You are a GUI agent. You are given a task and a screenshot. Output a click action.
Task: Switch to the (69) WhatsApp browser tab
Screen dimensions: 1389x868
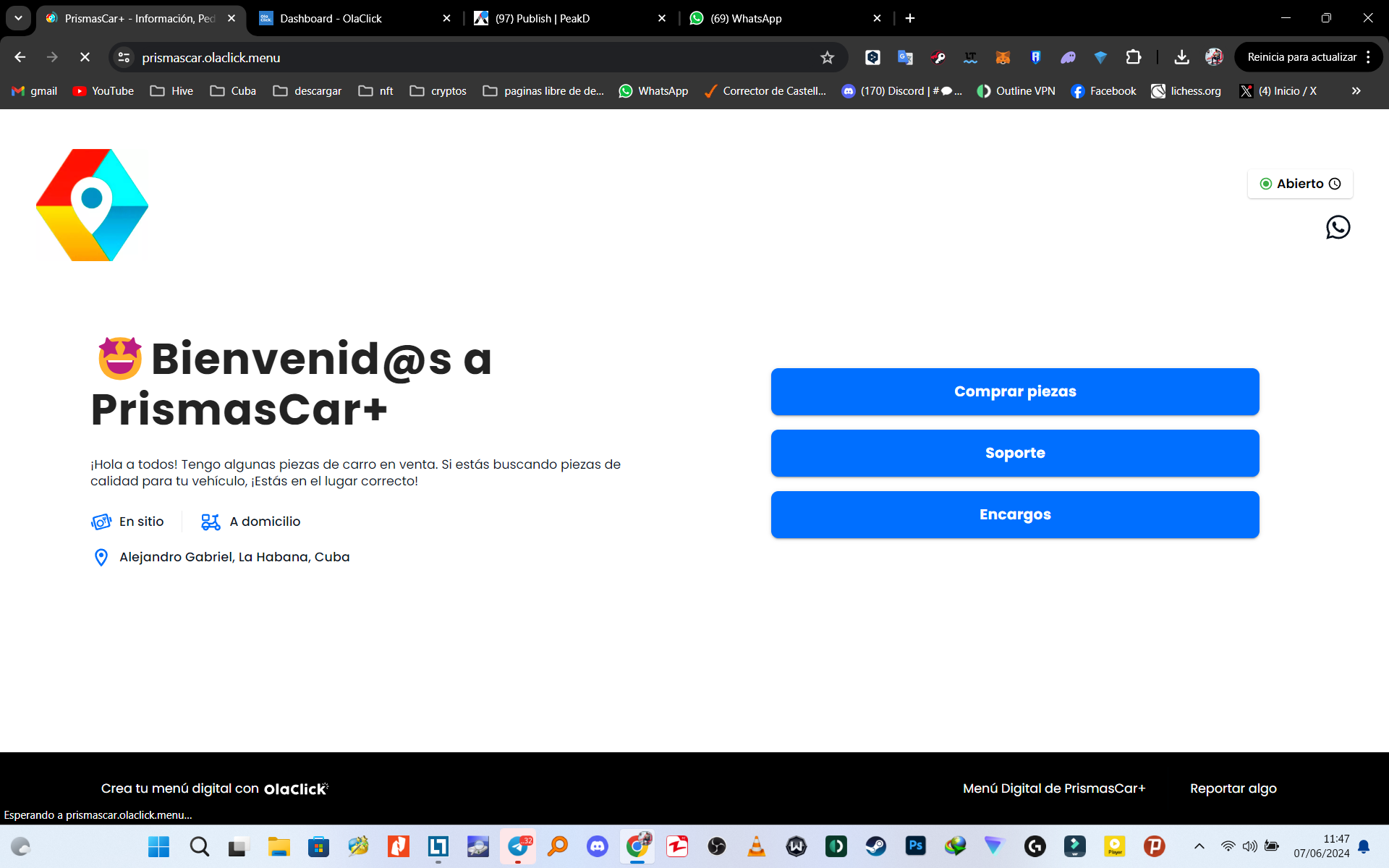point(784,18)
